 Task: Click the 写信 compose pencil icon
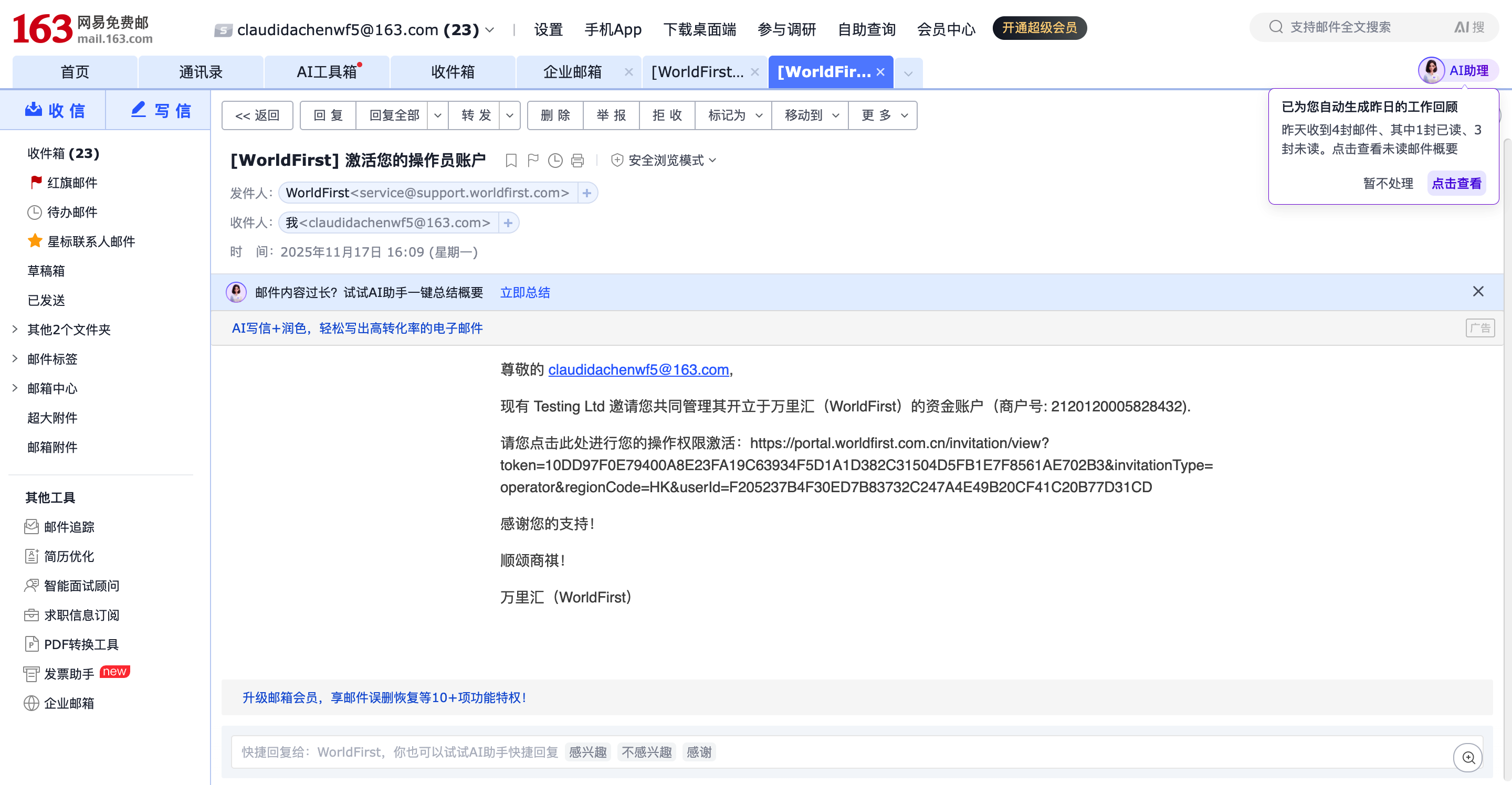139,110
